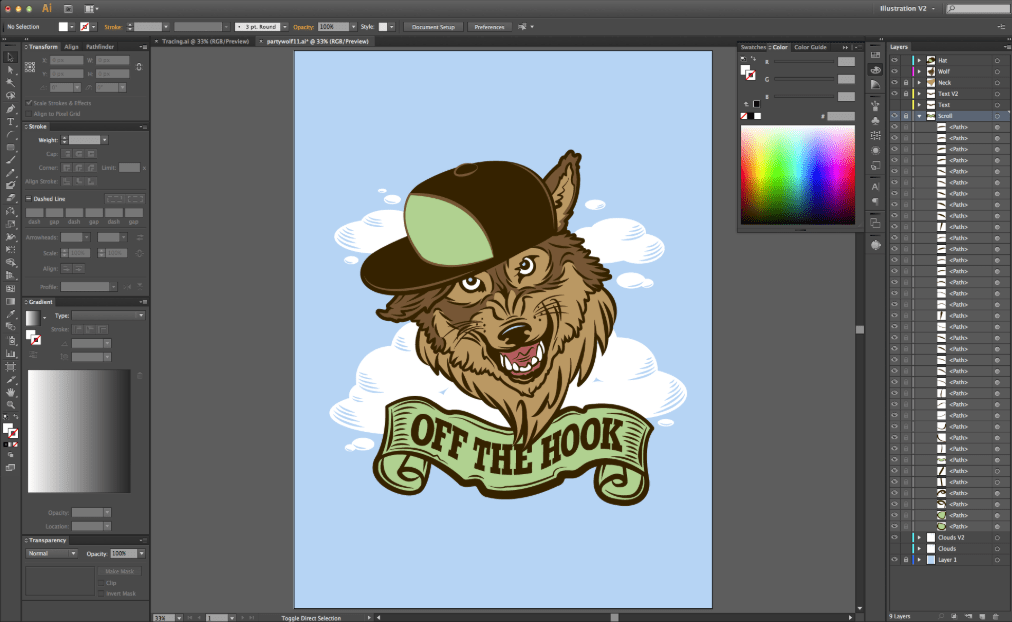Viewport: 1012px width, 622px height.
Task: Open the blending mode Normal dropdown
Action: tap(52, 553)
